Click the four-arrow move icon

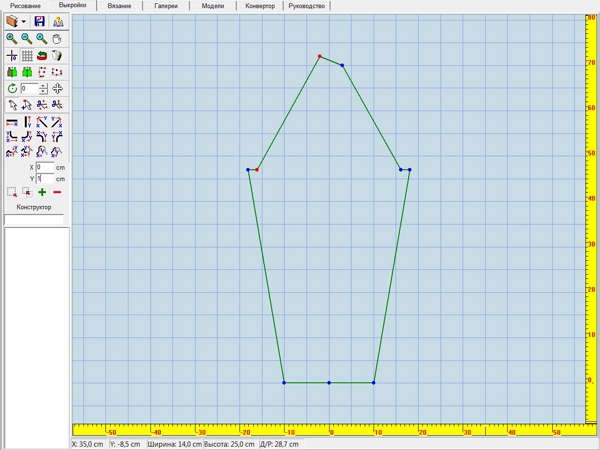(x=57, y=89)
